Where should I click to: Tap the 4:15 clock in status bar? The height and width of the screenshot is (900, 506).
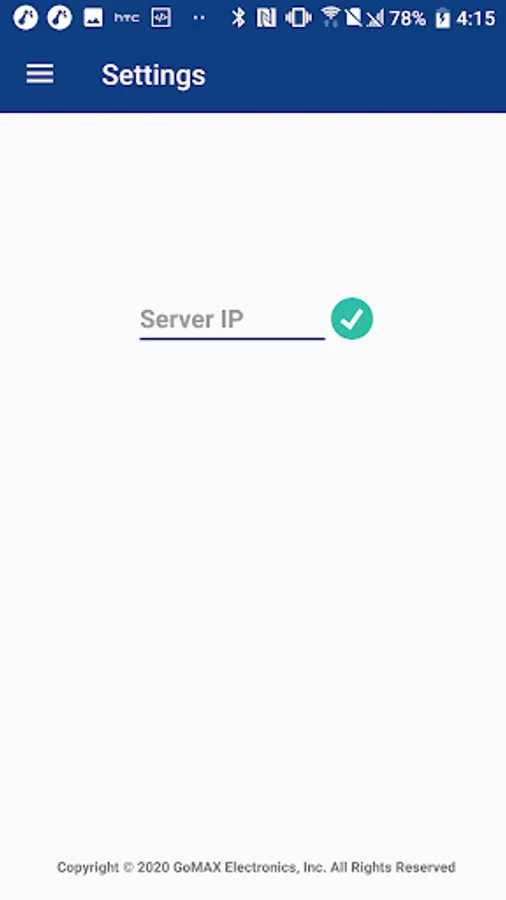click(476, 19)
